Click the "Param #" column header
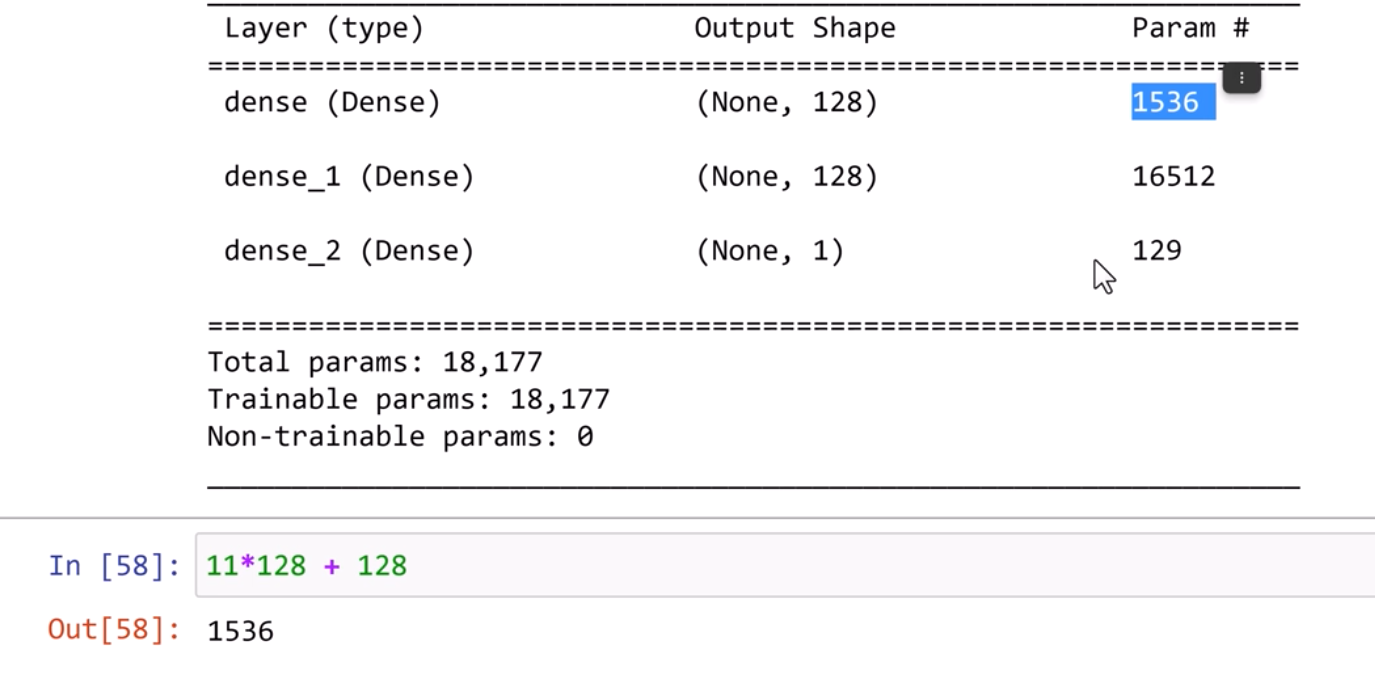The image size is (1375, 678). [1190, 29]
